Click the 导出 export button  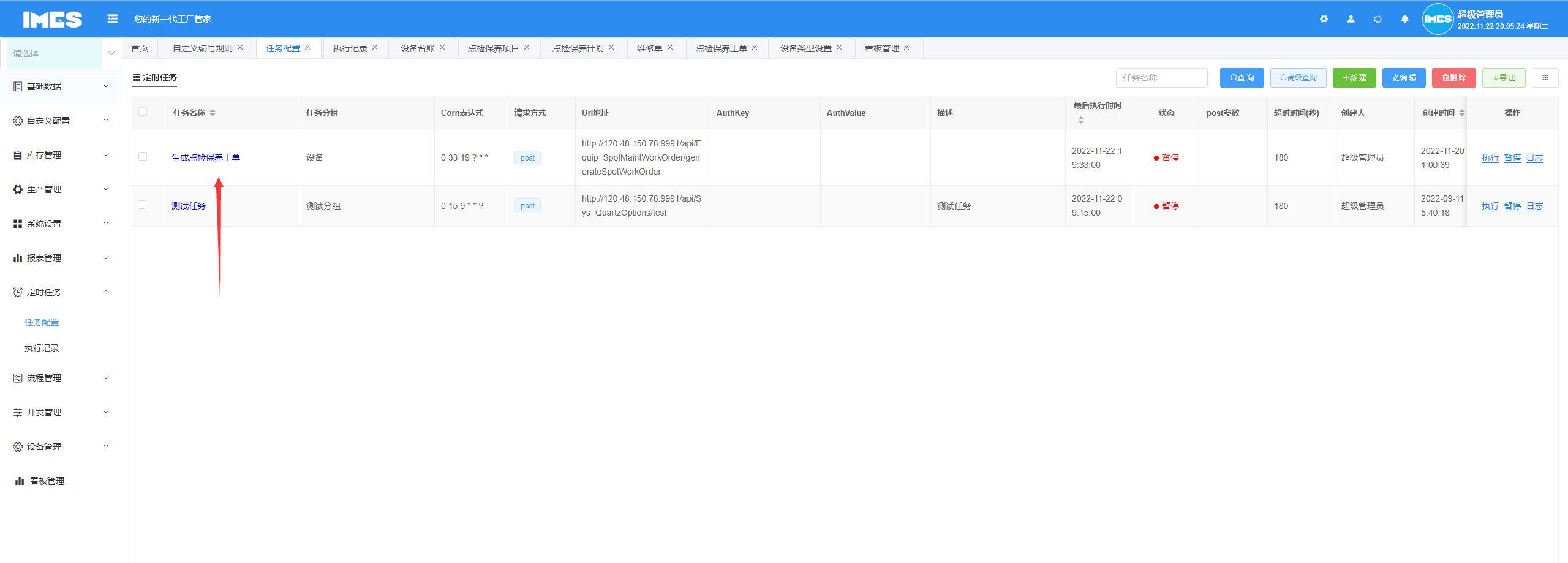tap(1504, 78)
